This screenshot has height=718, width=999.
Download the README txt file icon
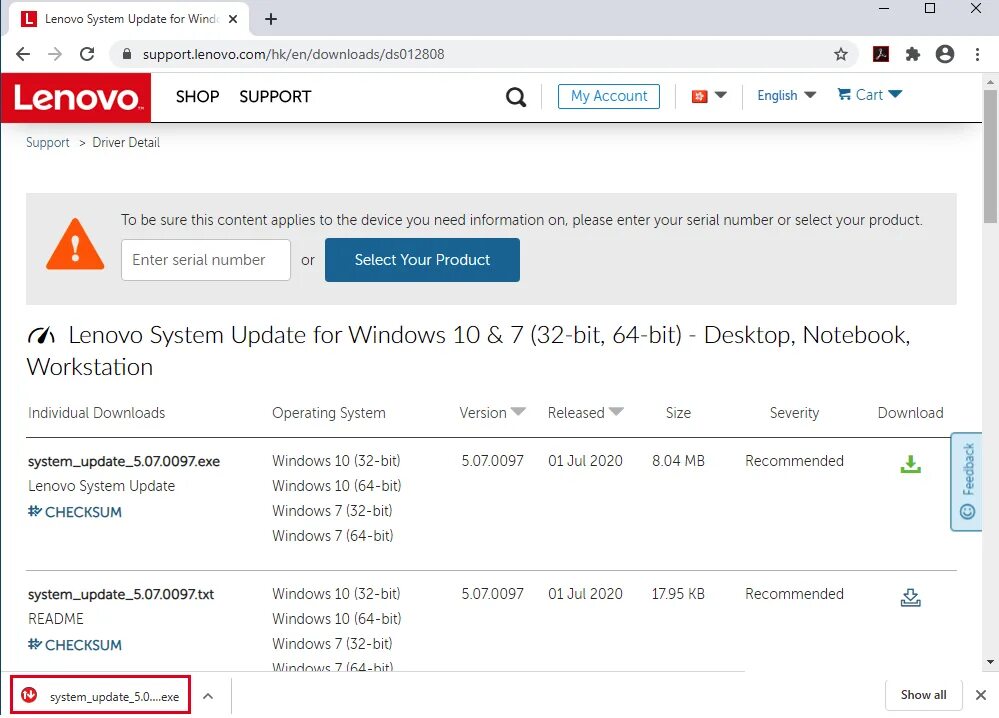point(910,597)
